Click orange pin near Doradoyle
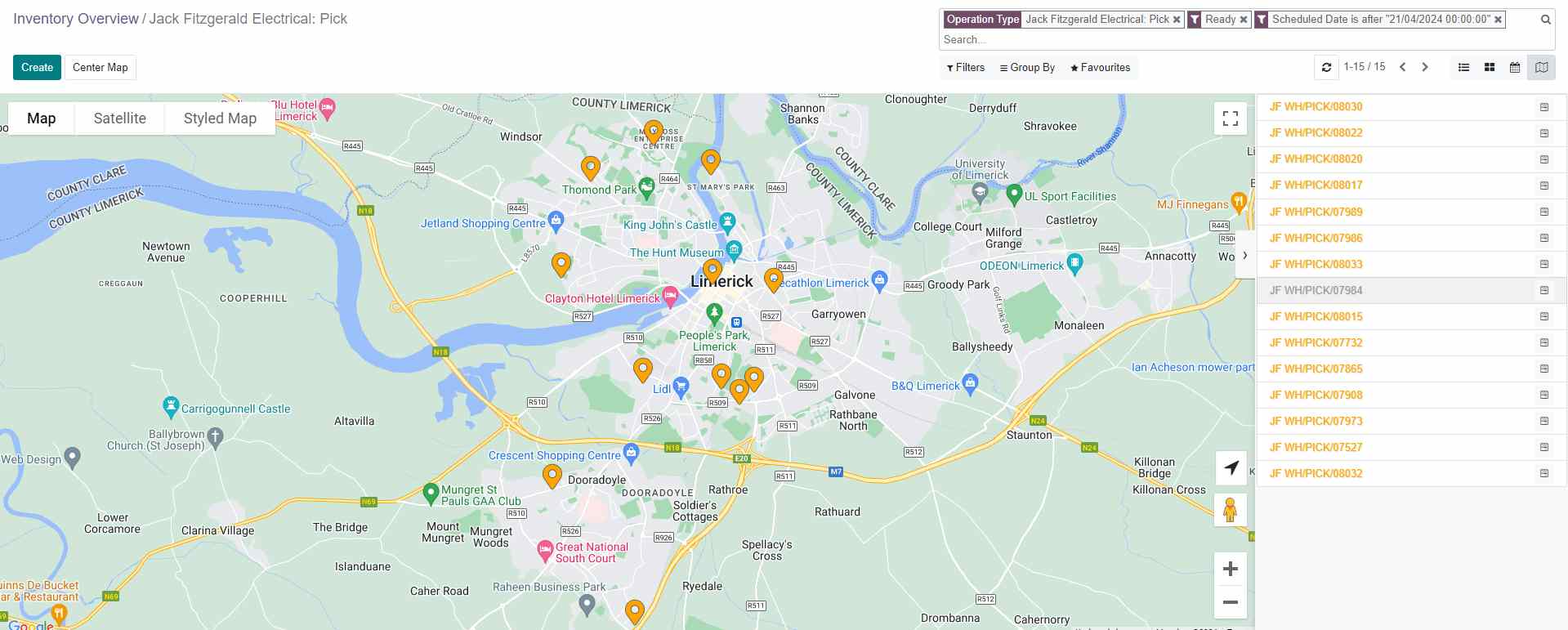1568x630 pixels. pos(552,476)
